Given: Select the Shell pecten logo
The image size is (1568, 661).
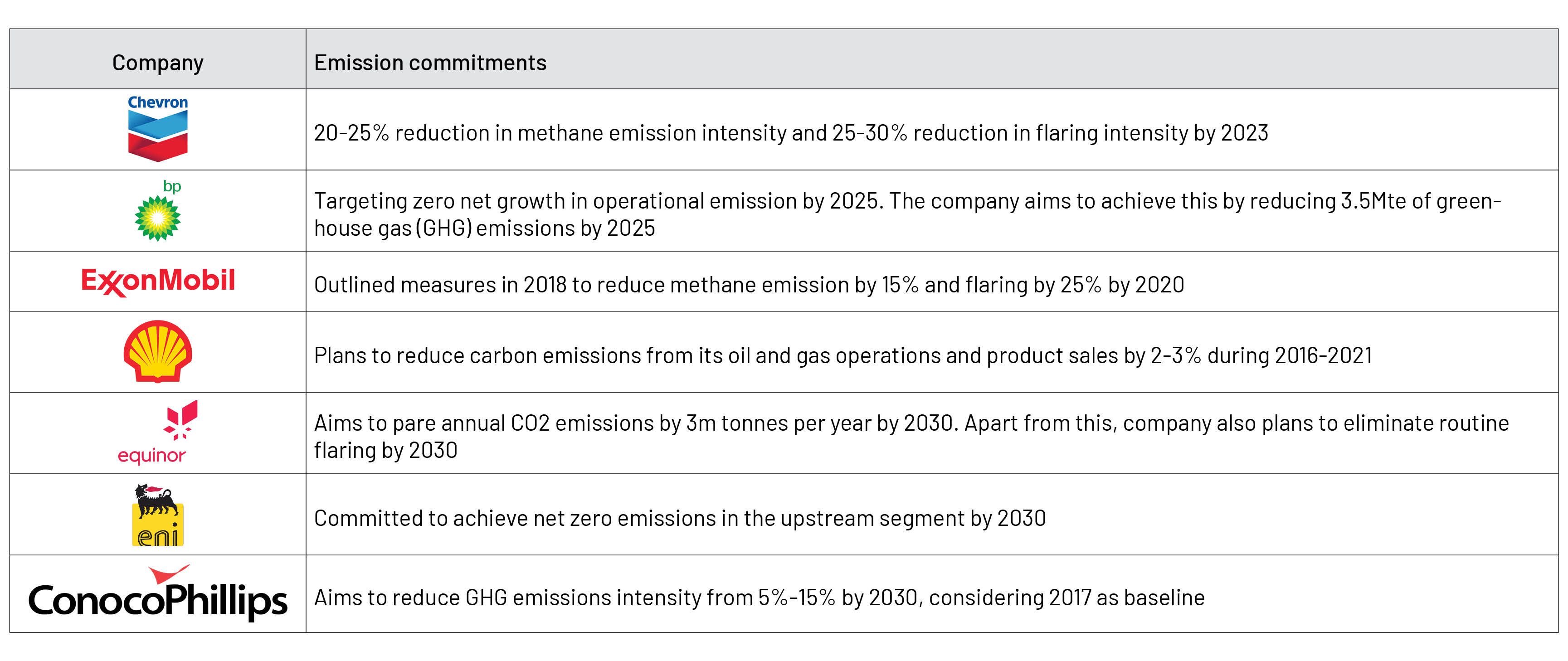Looking at the screenshot, I should click(x=158, y=351).
